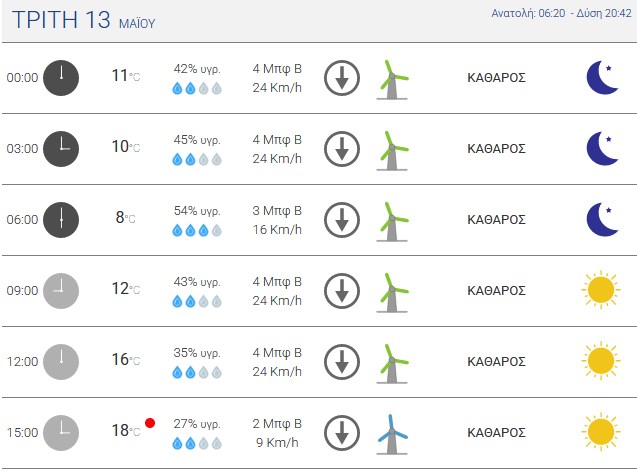Click the 2 Μπφ Β 9 Km/h wind text
The height and width of the screenshot is (475, 637).
(x=277, y=433)
